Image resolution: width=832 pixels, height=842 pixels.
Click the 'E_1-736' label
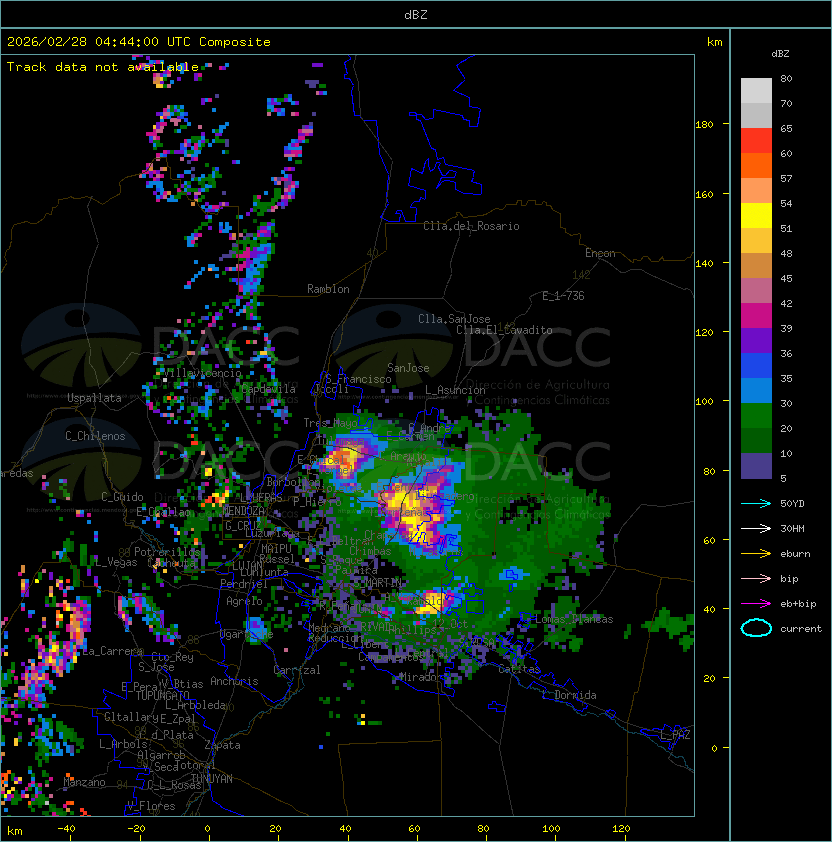point(563,296)
